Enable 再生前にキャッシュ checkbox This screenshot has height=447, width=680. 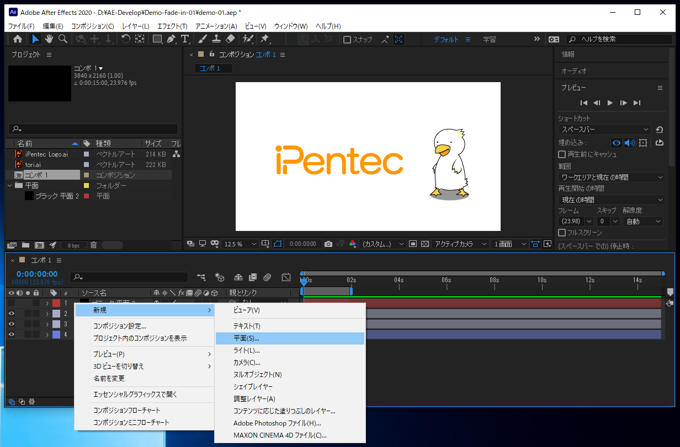tap(562, 154)
